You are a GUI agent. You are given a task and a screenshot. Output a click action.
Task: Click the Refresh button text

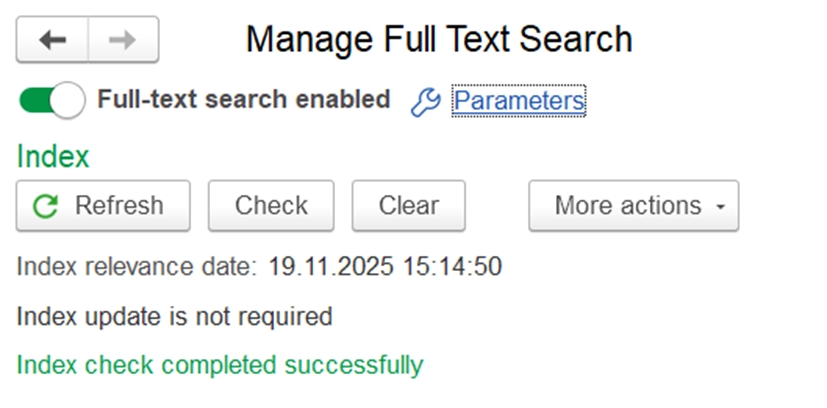click(x=119, y=206)
